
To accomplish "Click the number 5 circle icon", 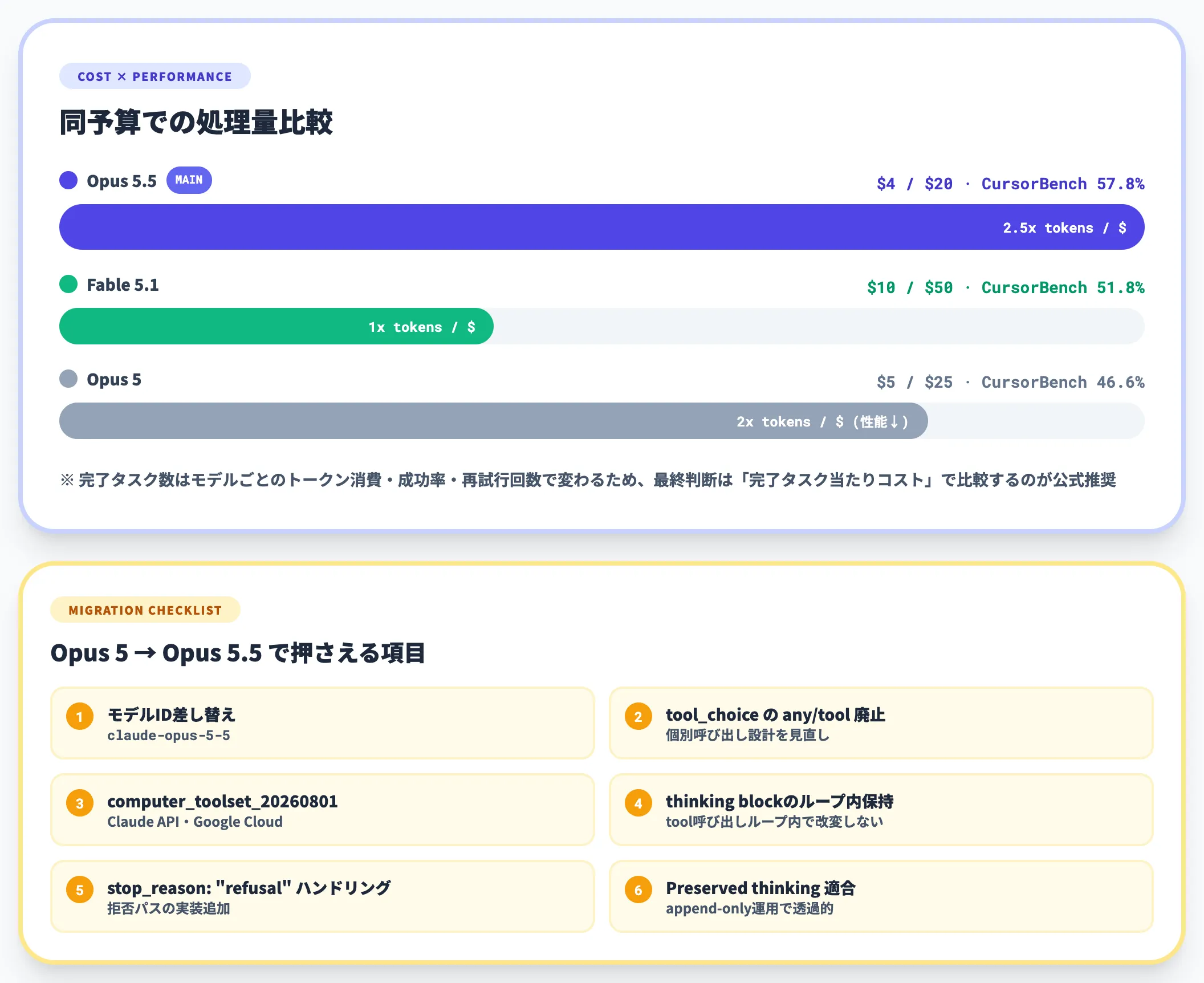I will 80,890.
